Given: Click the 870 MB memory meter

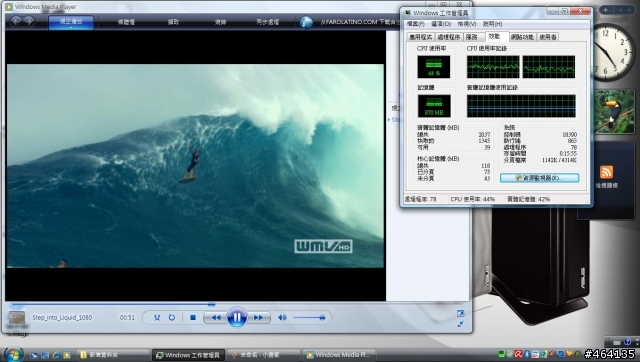Looking at the screenshot, I should 434,106.
